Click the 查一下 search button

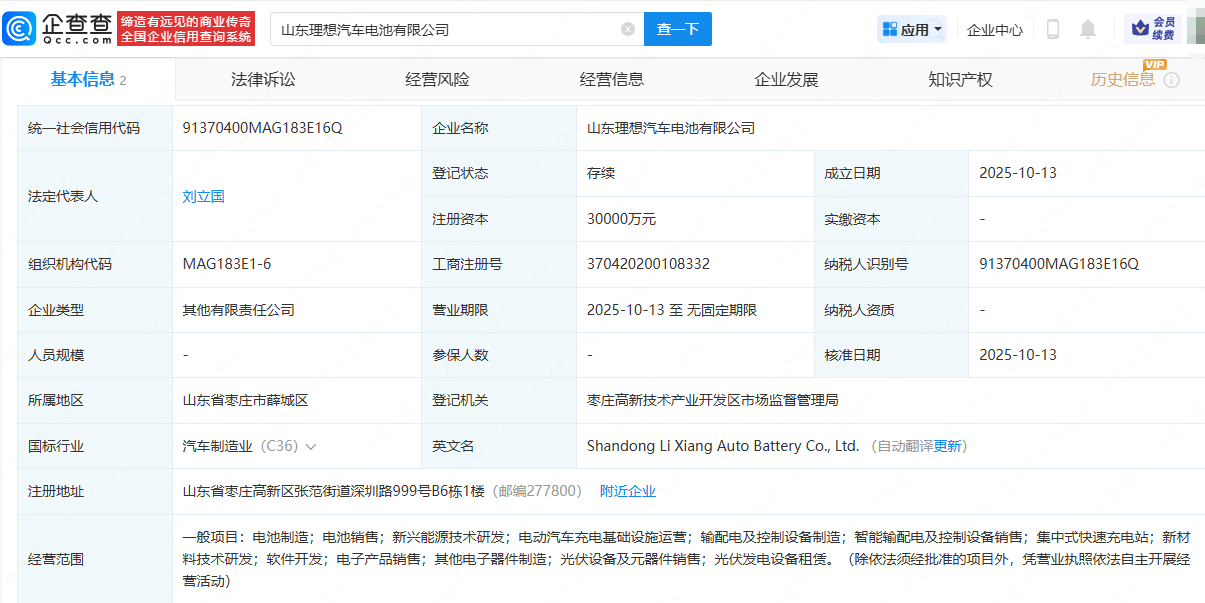(677, 29)
